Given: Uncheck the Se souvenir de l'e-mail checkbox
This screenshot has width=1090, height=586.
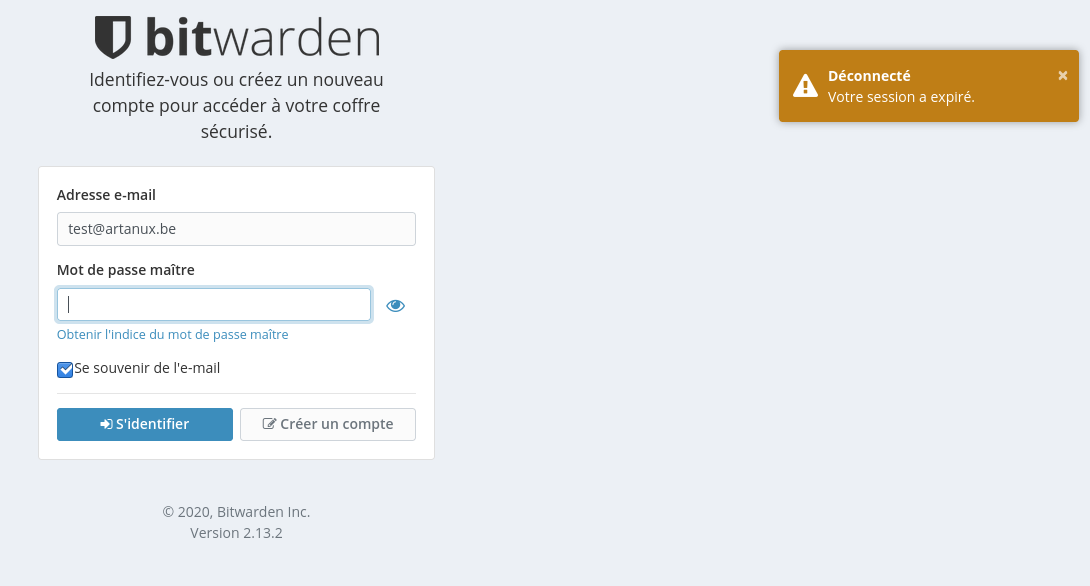Looking at the screenshot, I should (x=65, y=369).
